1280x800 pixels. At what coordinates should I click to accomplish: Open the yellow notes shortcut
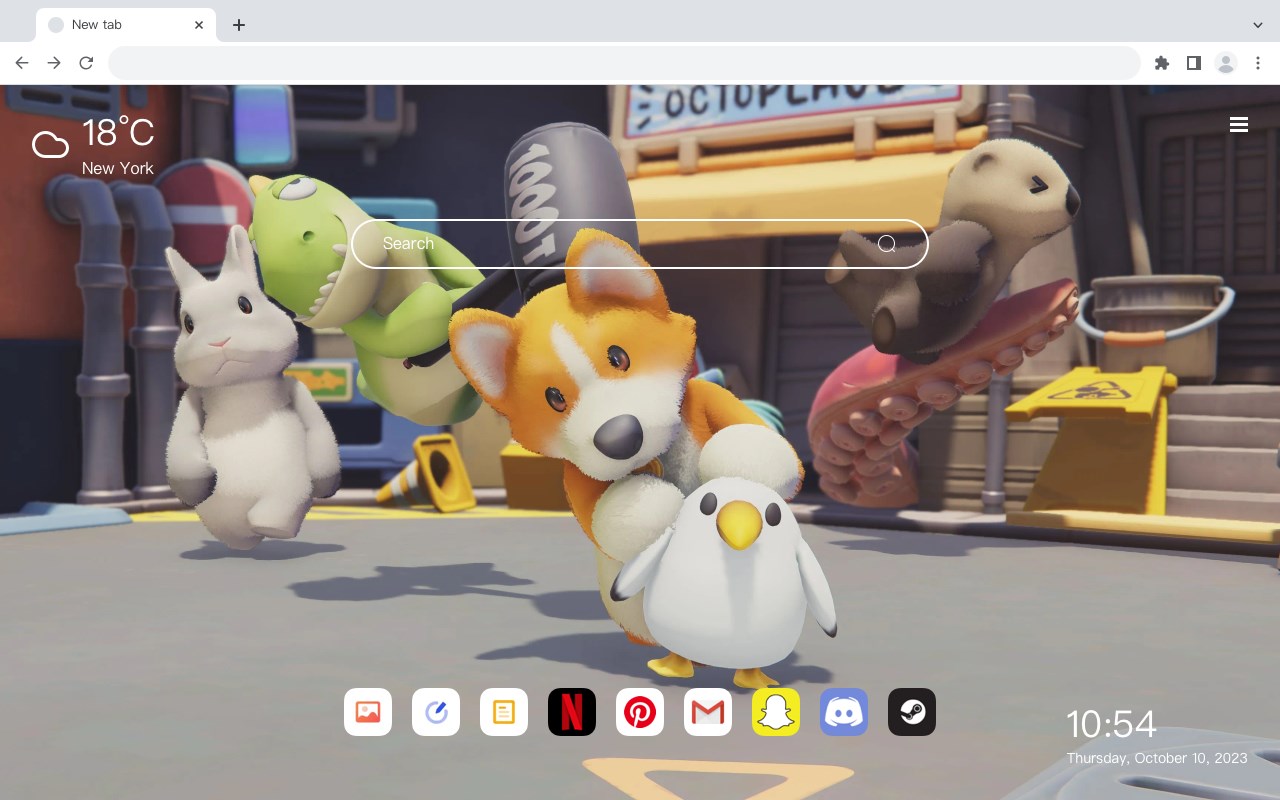pyautogui.click(x=504, y=712)
